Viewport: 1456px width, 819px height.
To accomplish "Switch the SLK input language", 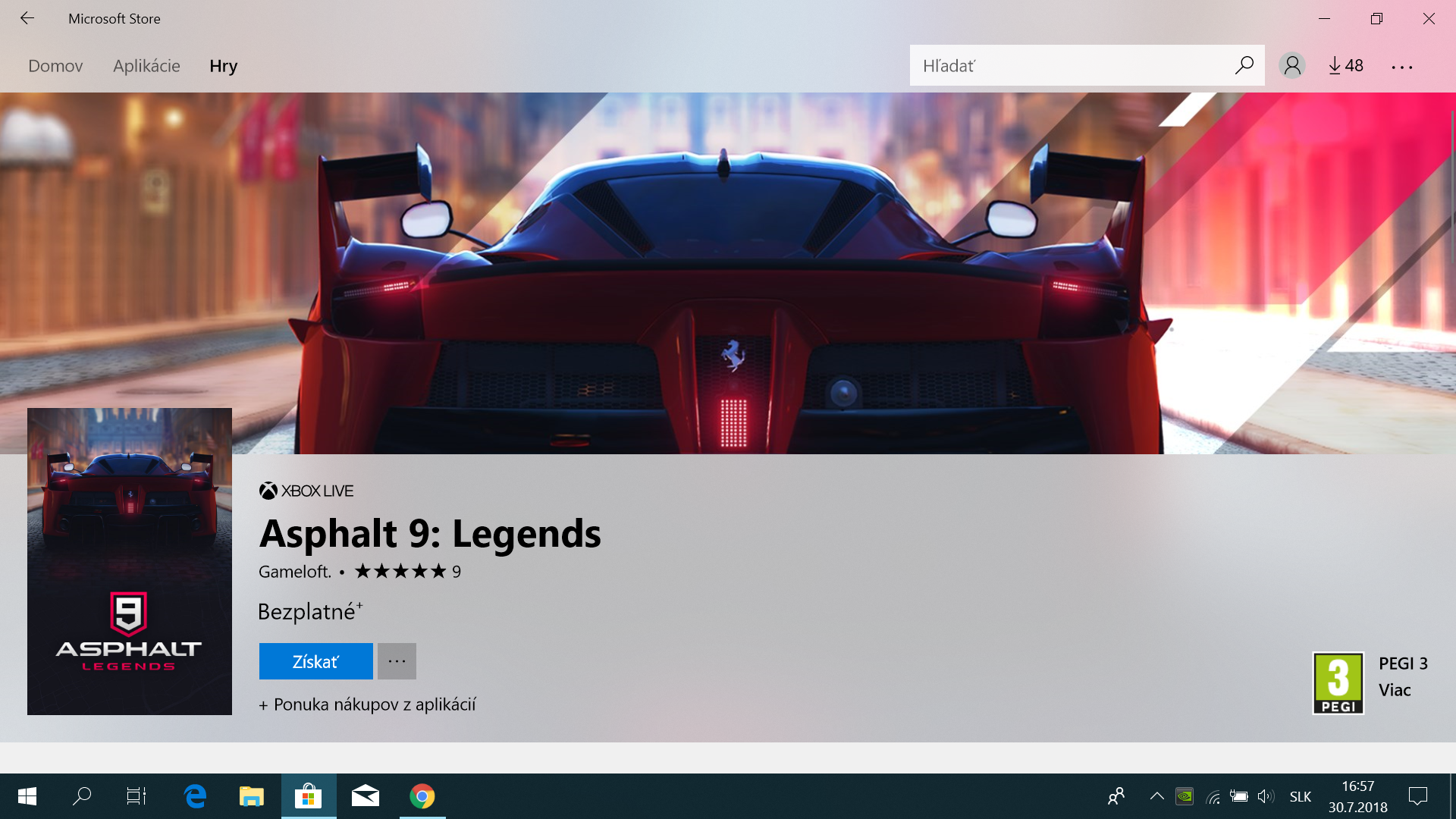I will 1301,797.
